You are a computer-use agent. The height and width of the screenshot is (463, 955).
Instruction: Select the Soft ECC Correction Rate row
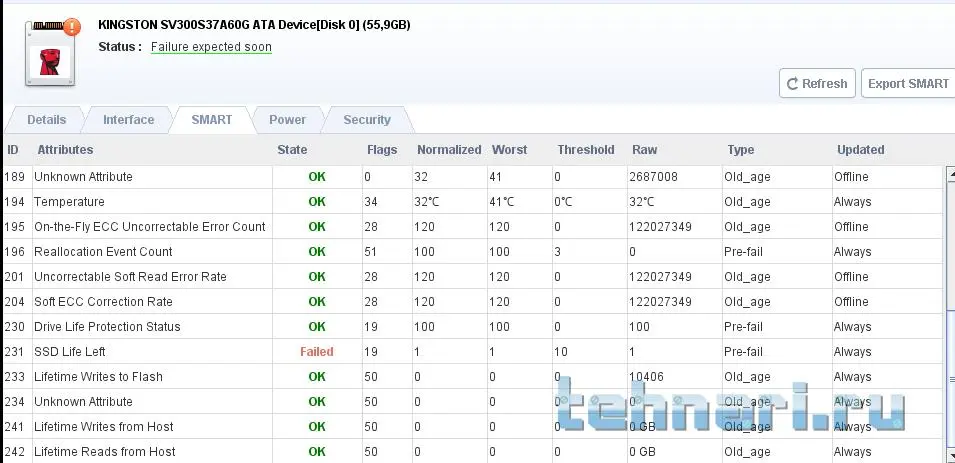pos(473,302)
